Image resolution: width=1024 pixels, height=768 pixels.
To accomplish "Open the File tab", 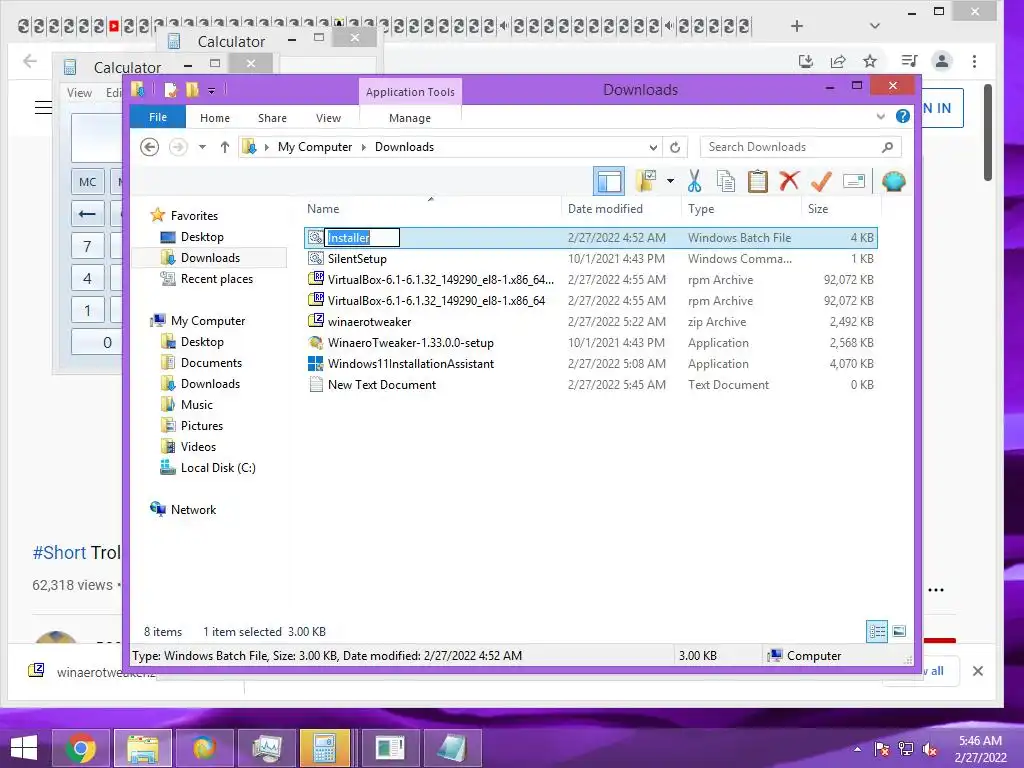I will pos(158,117).
